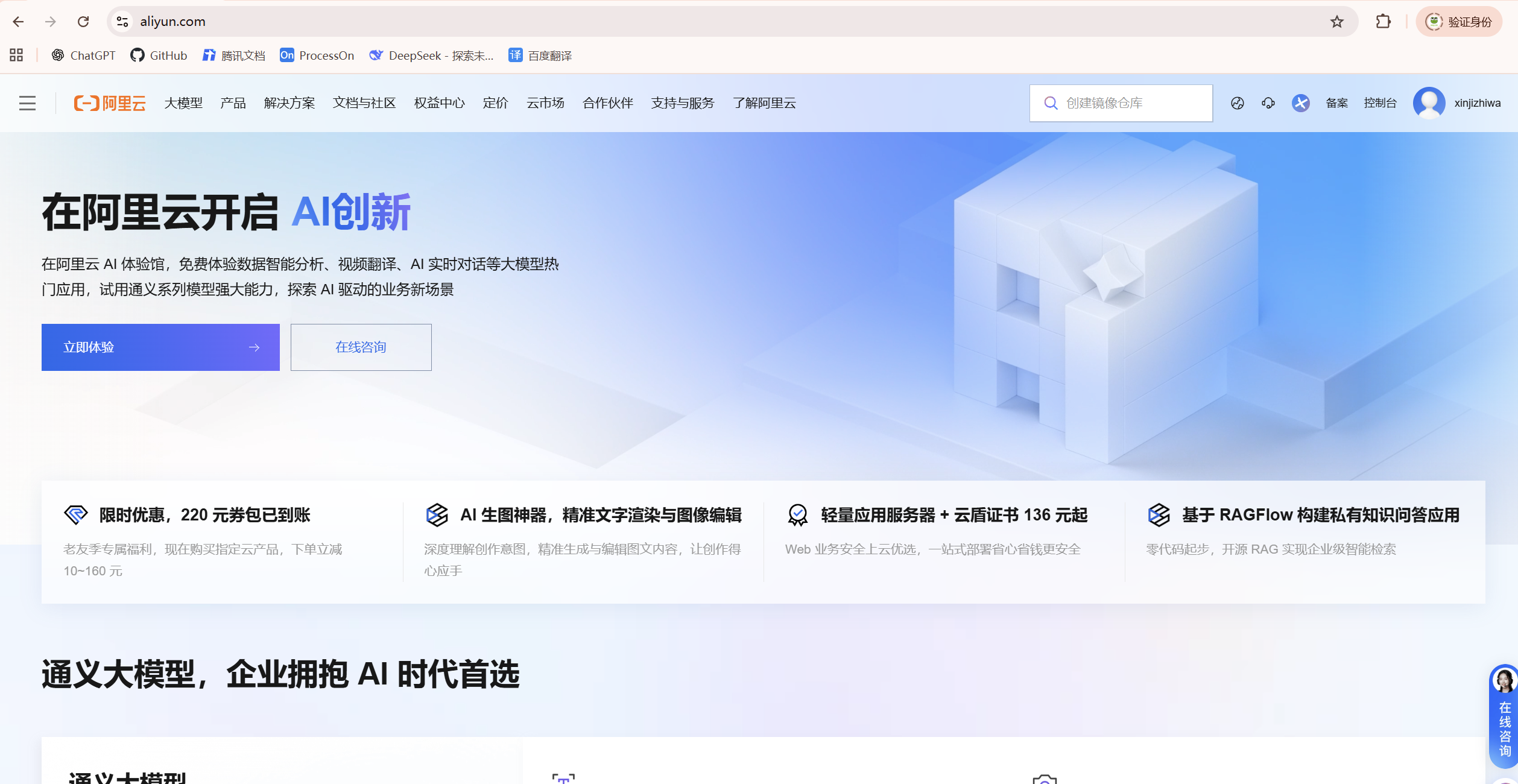Click the xinjizhiwa username
The height and width of the screenshot is (784, 1518).
pos(1477,103)
